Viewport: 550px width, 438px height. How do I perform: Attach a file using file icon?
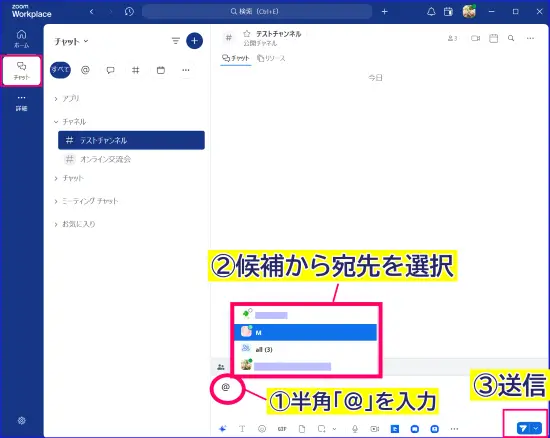(302, 429)
